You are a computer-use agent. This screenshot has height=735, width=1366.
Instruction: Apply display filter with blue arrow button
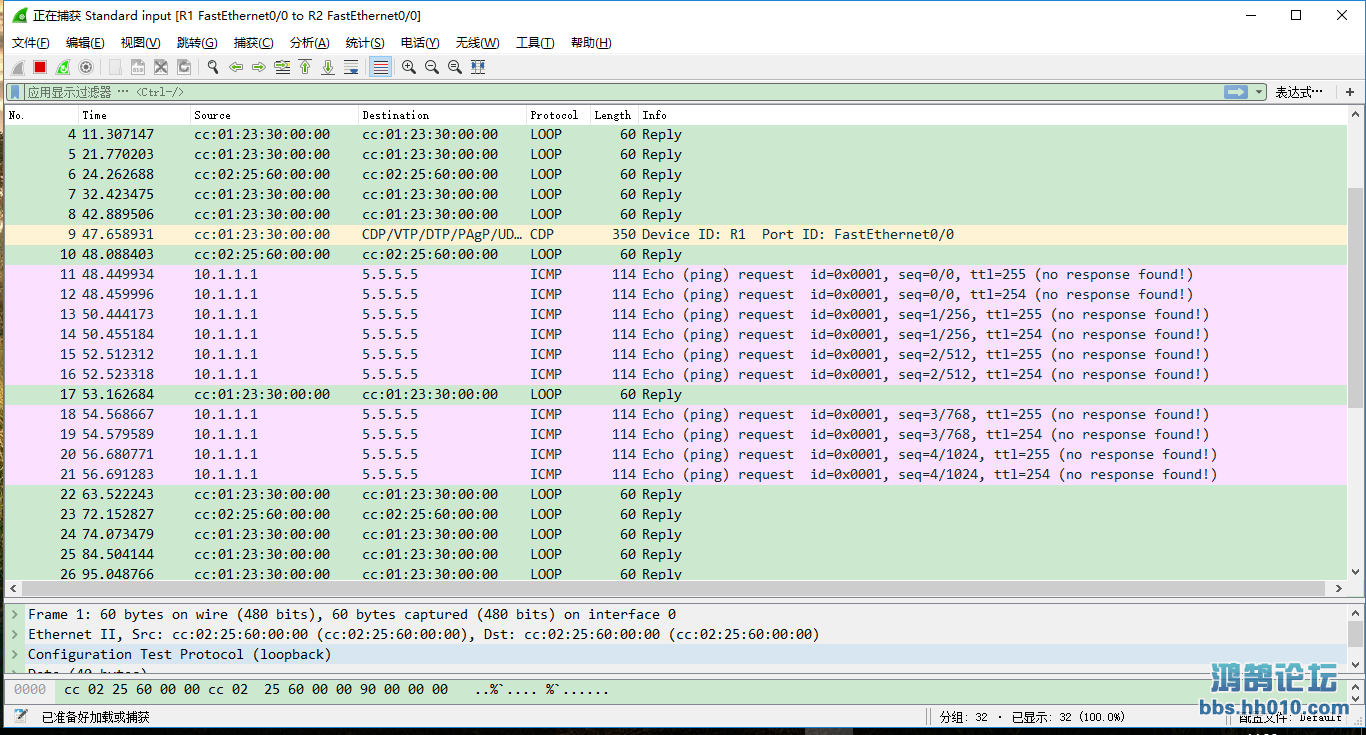(x=1236, y=92)
